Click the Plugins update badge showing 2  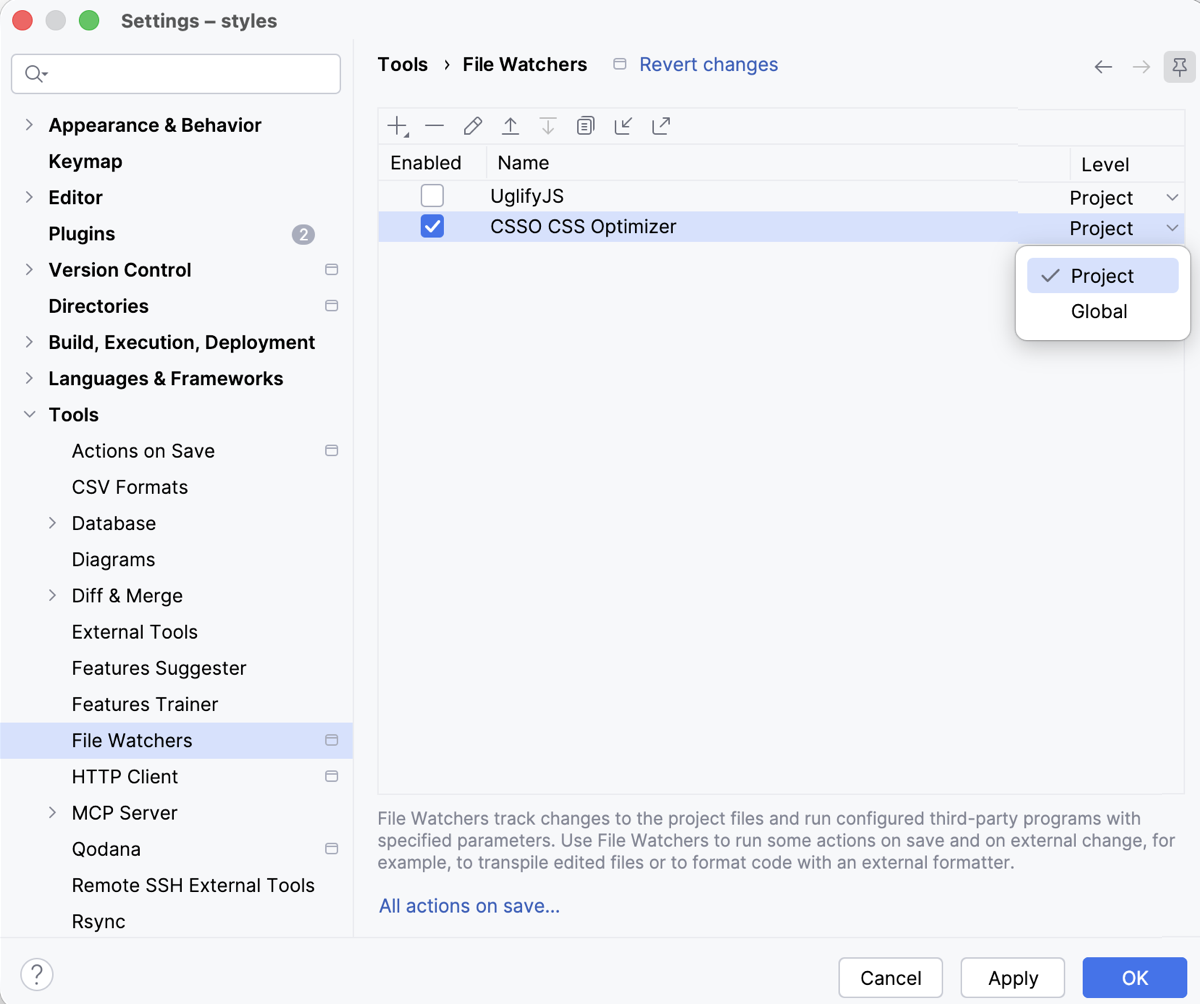[303, 235]
